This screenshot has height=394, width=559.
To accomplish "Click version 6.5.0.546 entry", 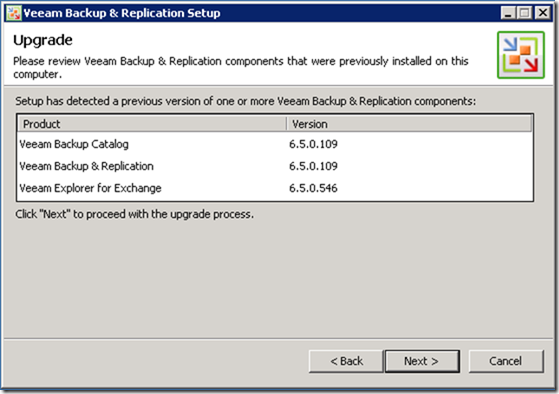I will [x=313, y=188].
